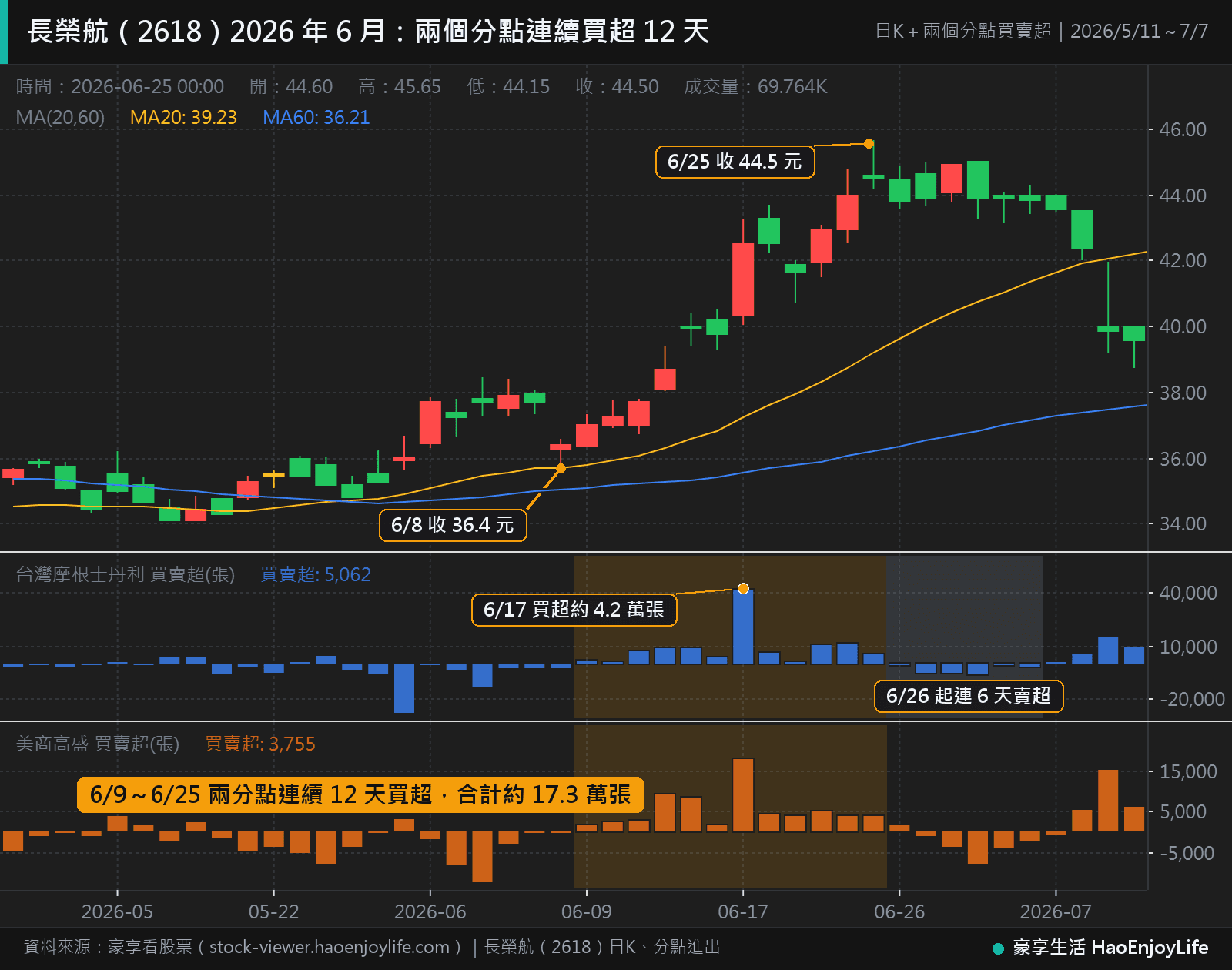Click the 06-17 date axis label
The height and width of the screenshot is (970, 1232).
(743, 911)
